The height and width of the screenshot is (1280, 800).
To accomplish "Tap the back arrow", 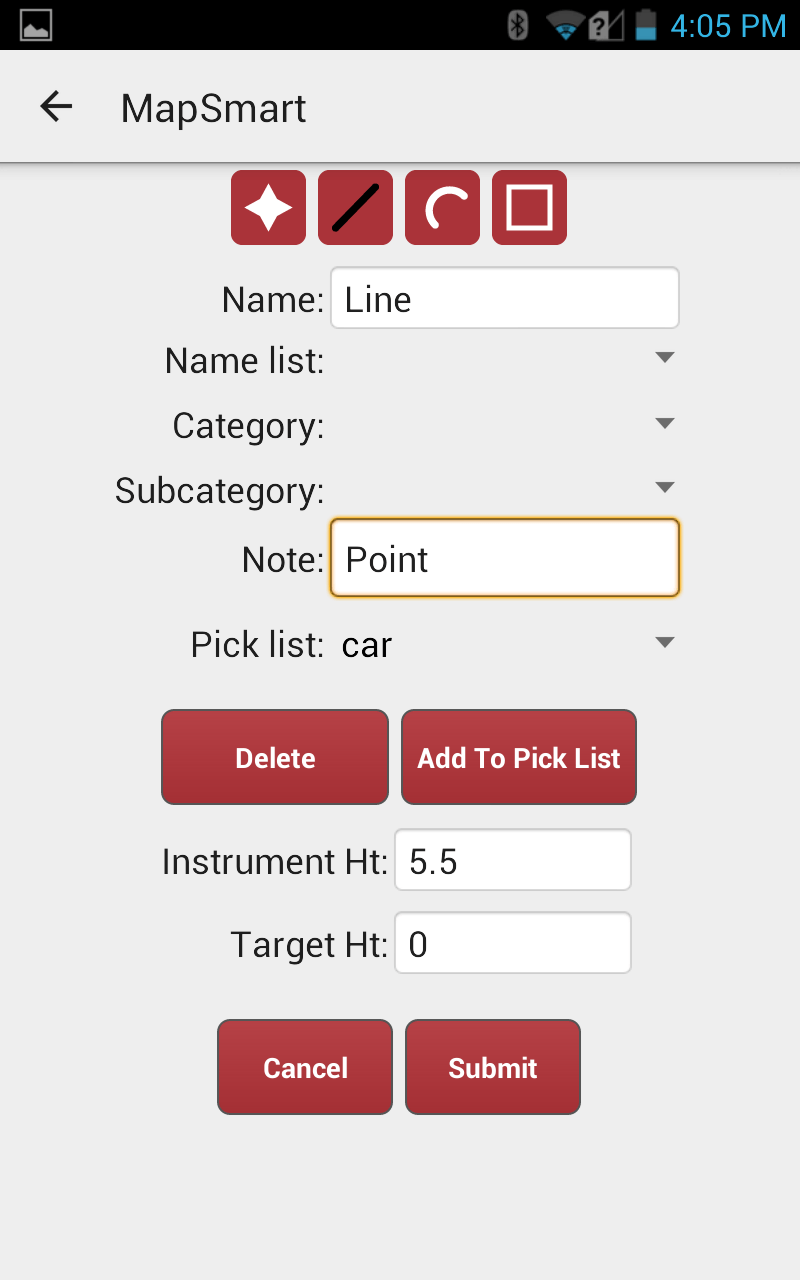I will [56, 107].
